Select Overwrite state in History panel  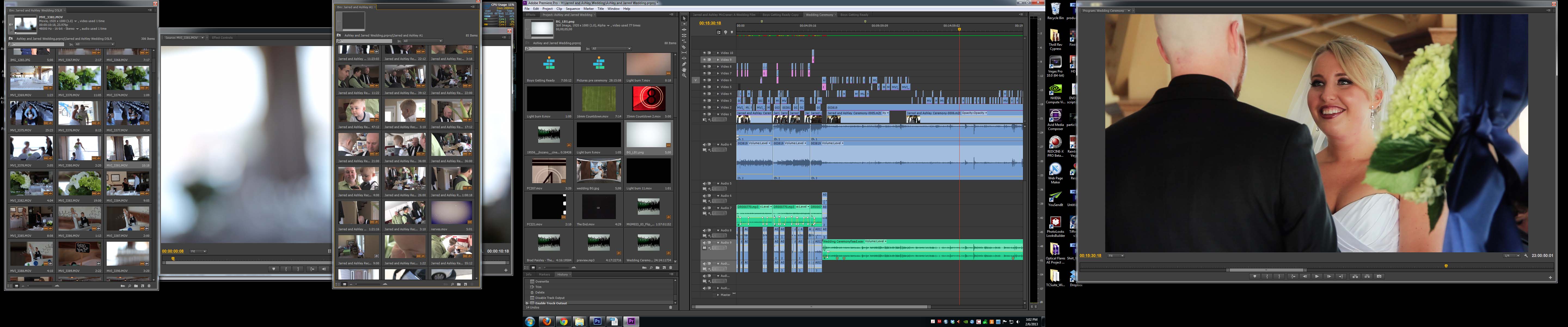pyautogui.click(x=542, y=282)
